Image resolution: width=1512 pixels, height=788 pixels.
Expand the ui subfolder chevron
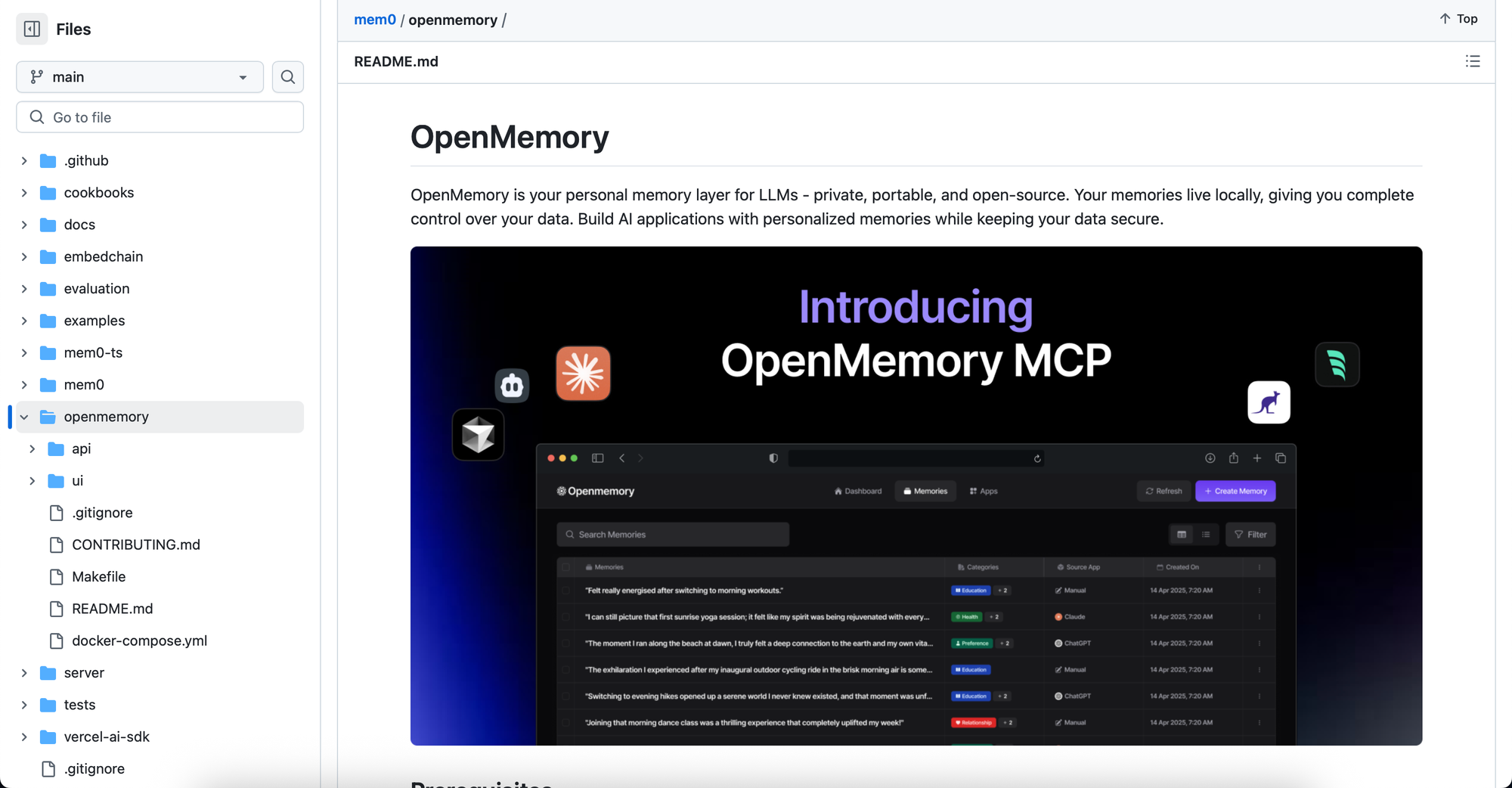[32, 481]
